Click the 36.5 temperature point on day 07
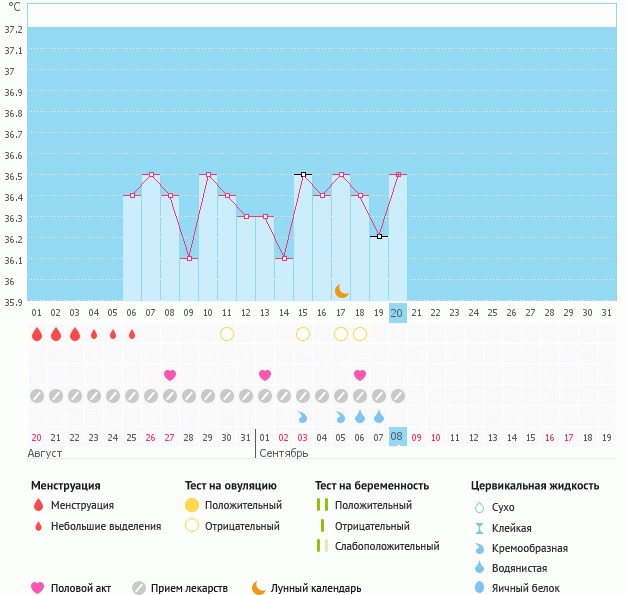 (x=151, y=174)
